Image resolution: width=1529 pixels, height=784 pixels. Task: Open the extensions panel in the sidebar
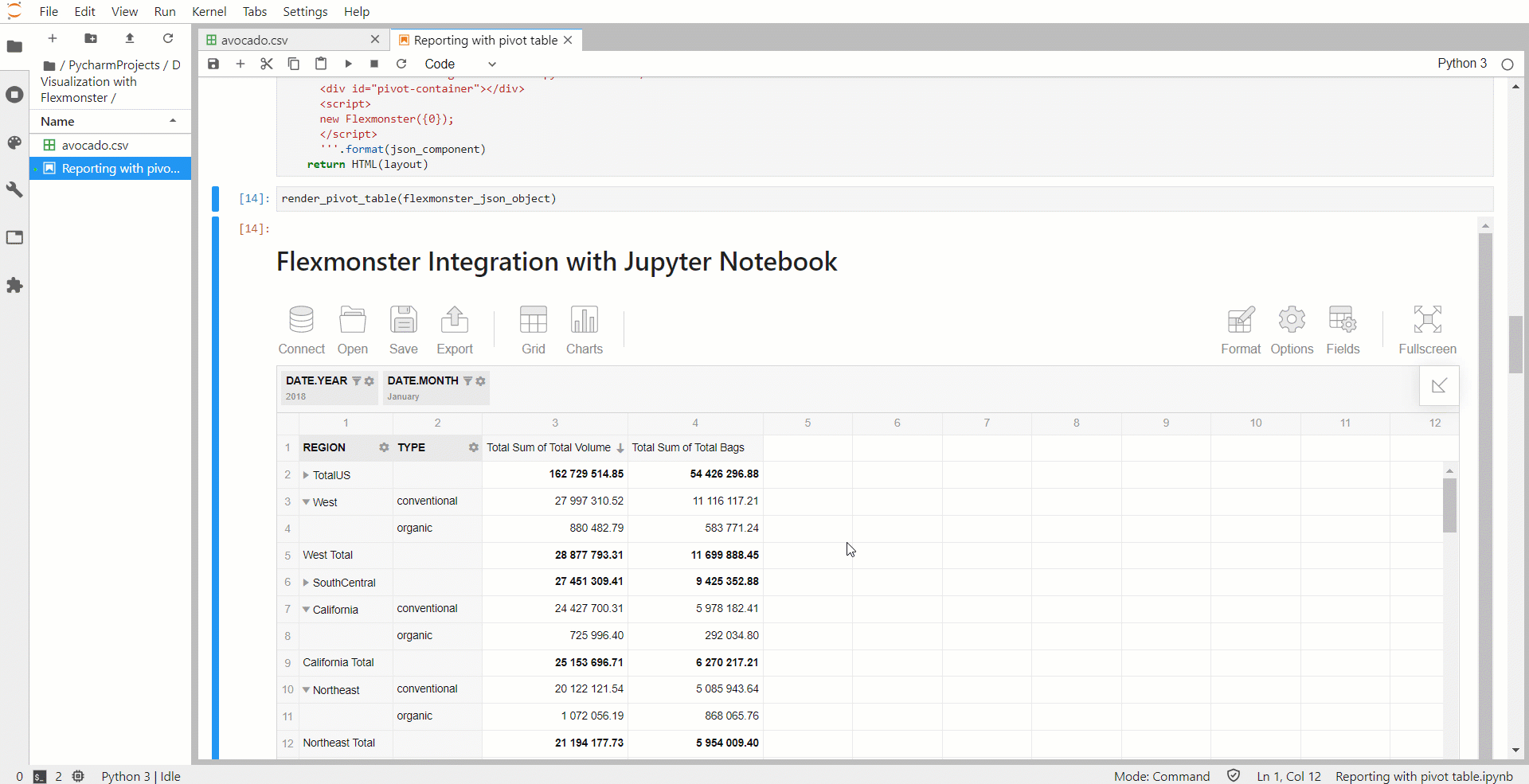coord(14,286)
